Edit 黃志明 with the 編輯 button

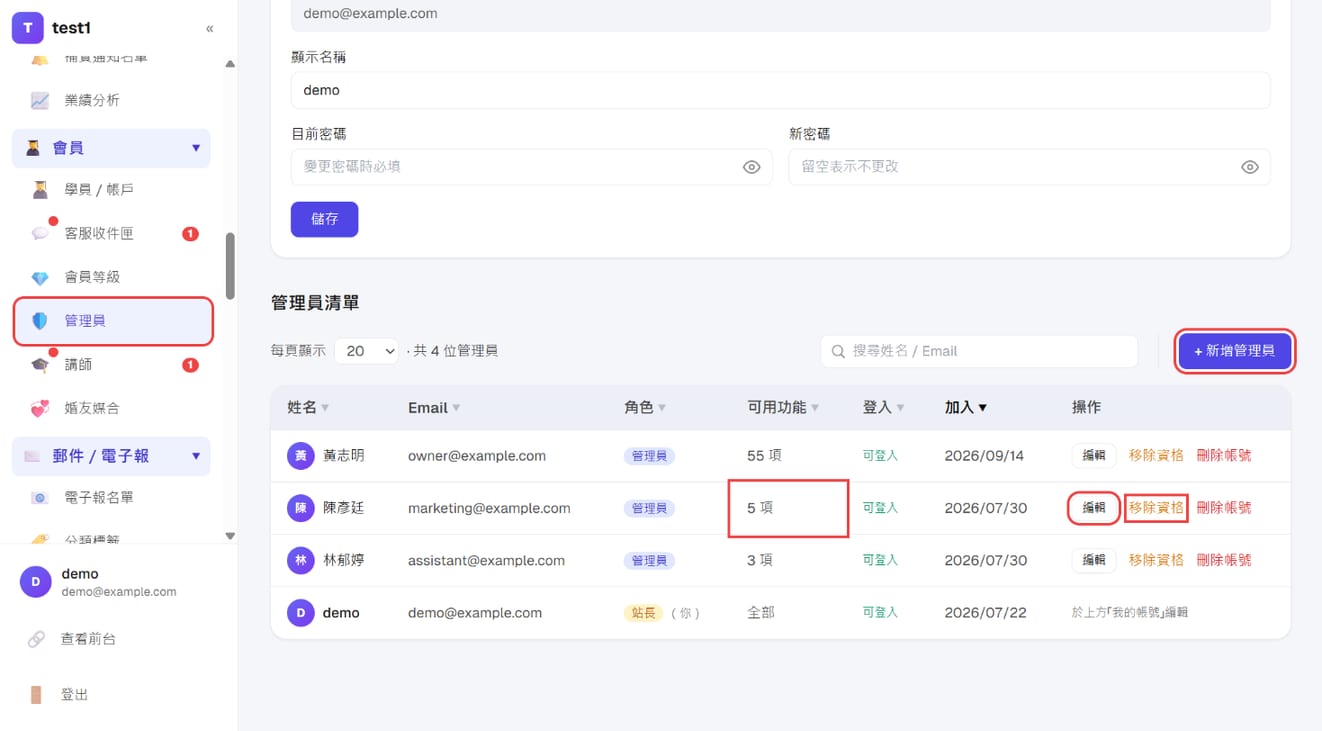point(1094,456)
